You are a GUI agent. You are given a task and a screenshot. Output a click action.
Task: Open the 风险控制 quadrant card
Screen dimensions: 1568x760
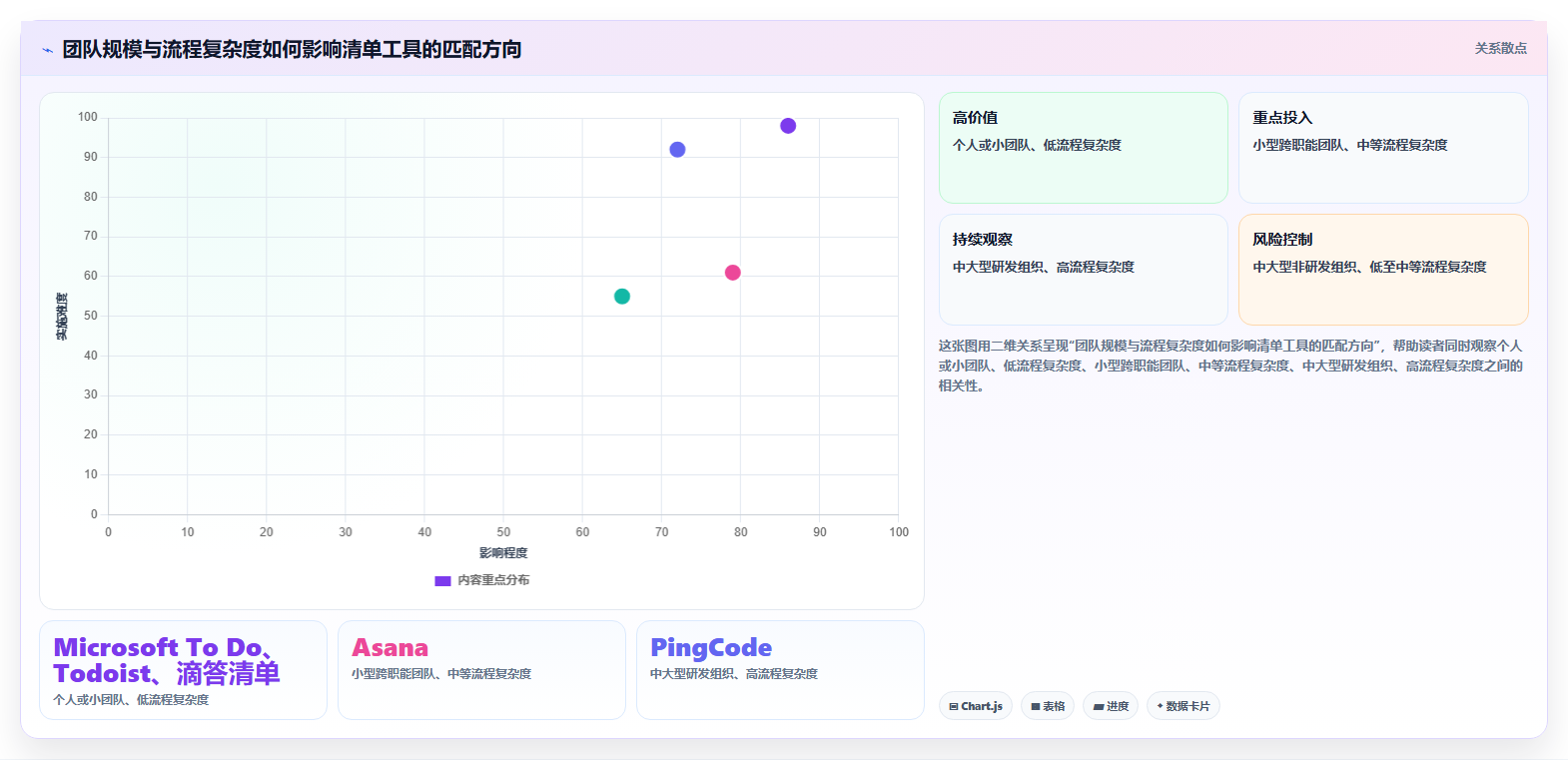pos(1383,270)
